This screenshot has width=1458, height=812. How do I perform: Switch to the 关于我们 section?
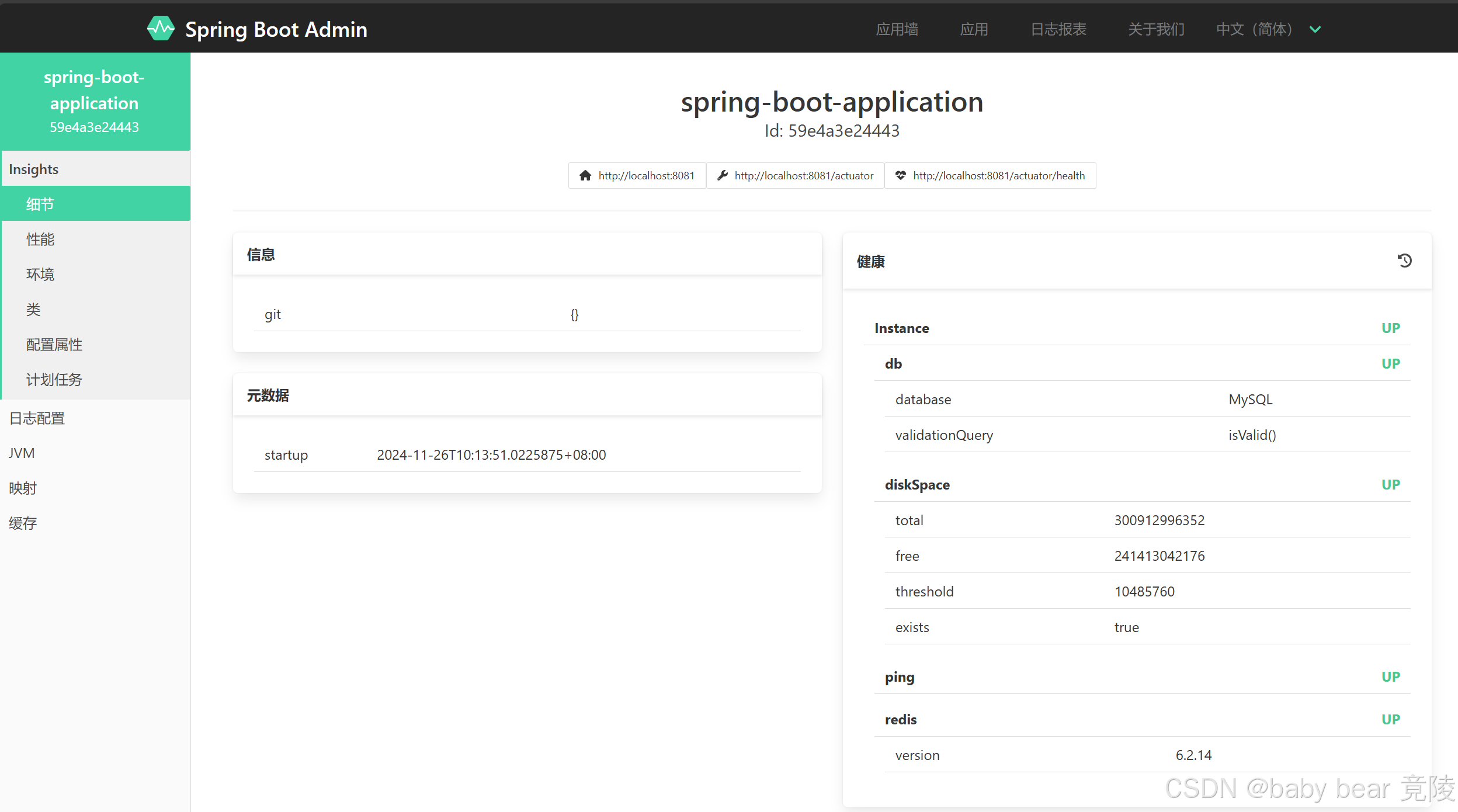click(x=1155, y=29)
